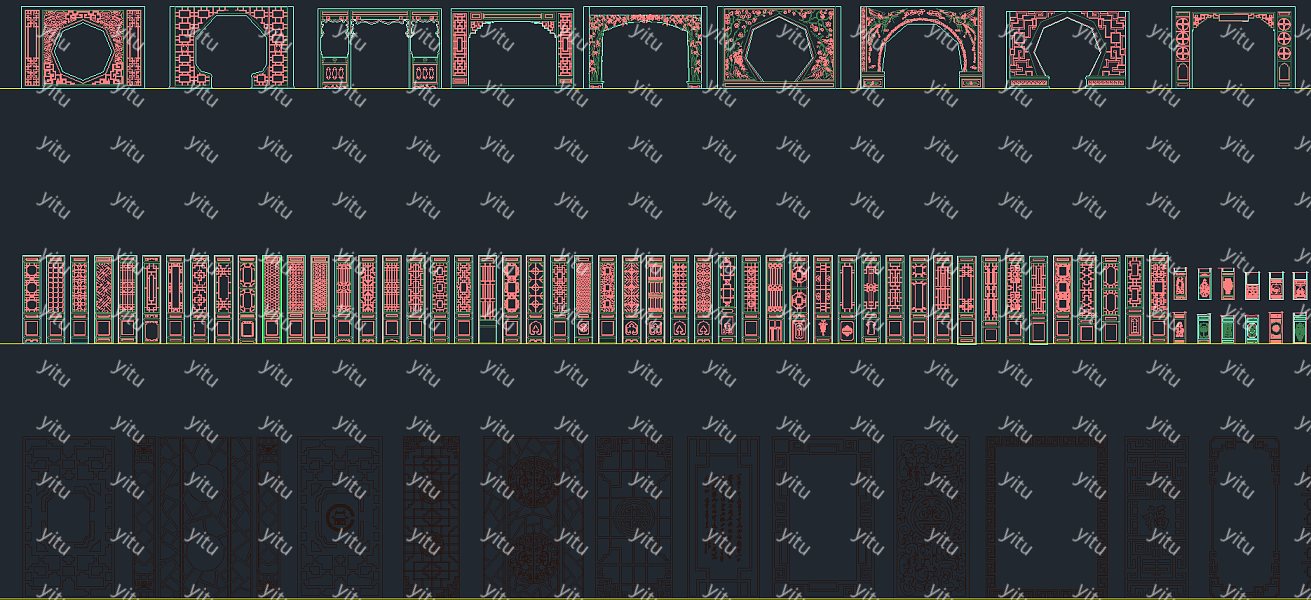Choose the large blank frame with meander border
1311x600 pixels.
1046,516
